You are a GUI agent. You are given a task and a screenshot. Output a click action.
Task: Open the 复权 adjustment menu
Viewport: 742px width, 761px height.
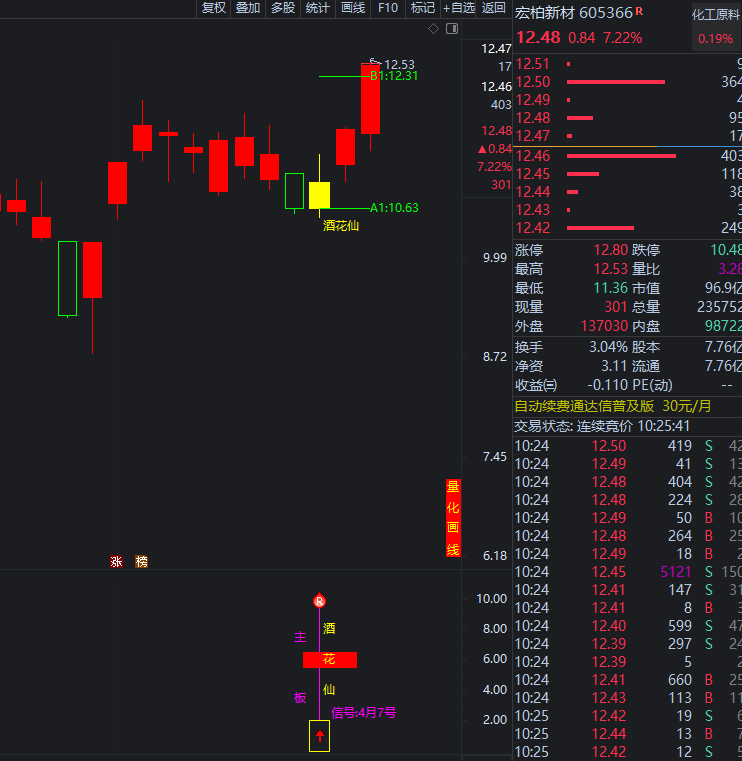[x=213, y=8]
